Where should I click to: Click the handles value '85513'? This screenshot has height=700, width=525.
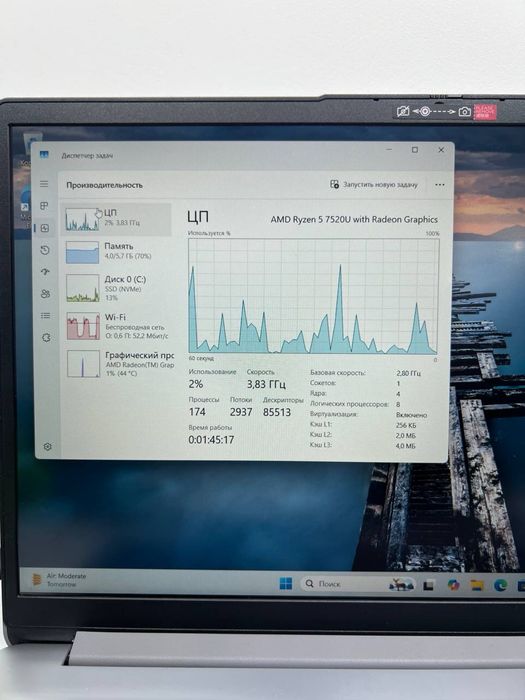pyautogui.click(x=277, y=412)
